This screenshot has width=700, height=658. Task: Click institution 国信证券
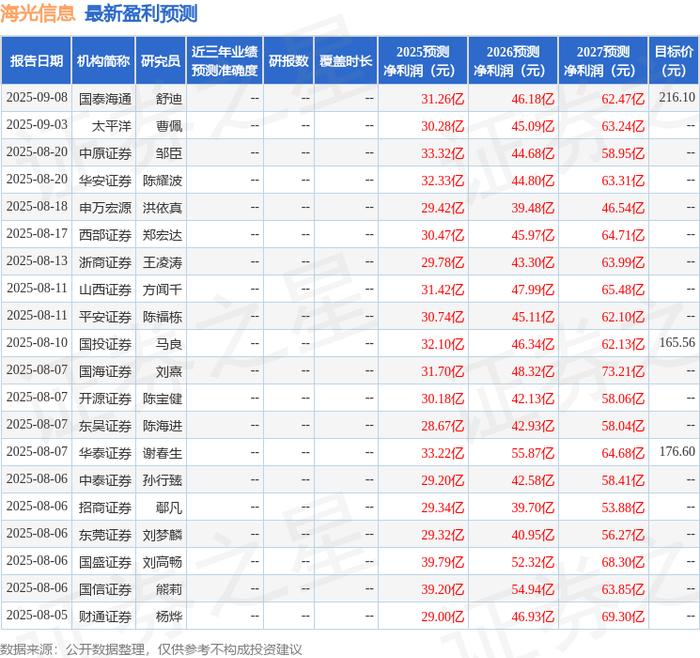(x=105, y=589)
